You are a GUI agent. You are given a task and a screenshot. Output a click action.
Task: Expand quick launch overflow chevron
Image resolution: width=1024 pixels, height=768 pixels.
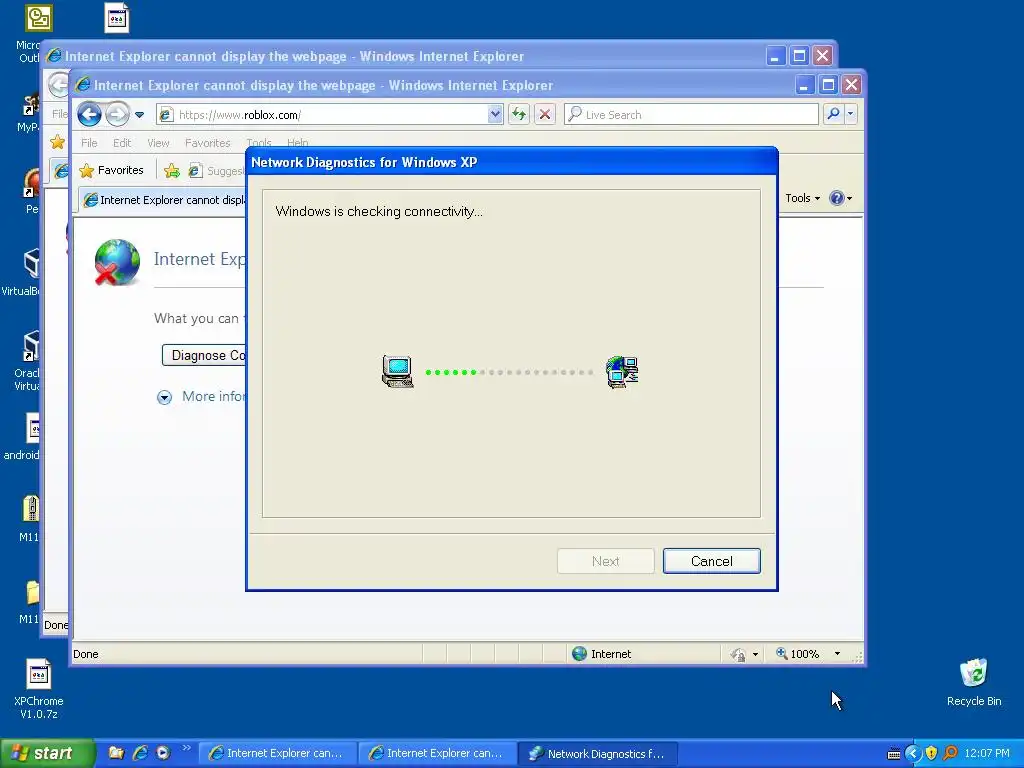[186, 748]
